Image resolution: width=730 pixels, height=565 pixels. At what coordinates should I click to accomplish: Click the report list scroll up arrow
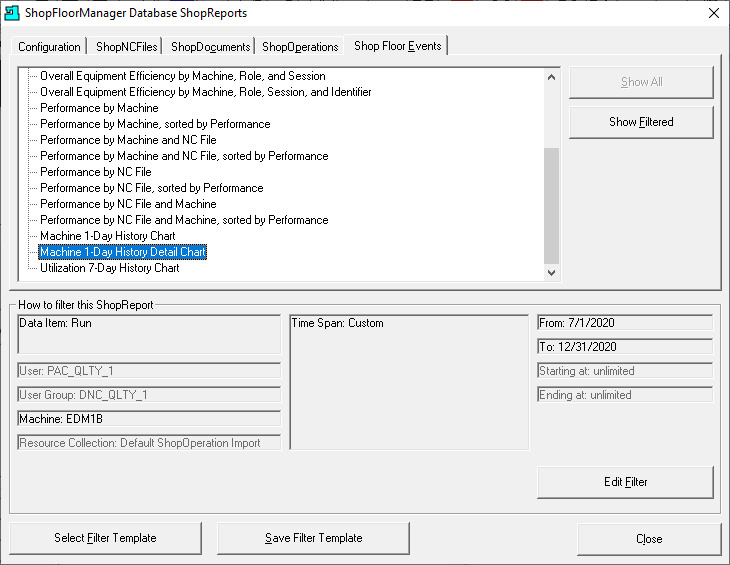coord(552,77)
